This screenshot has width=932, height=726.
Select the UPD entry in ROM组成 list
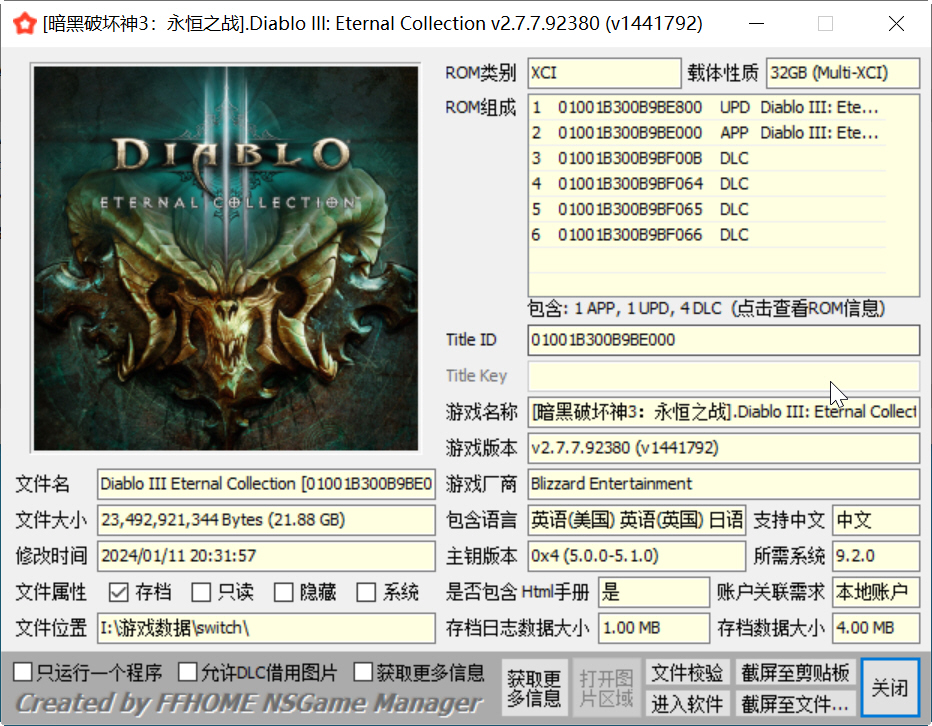click(700, 107)
